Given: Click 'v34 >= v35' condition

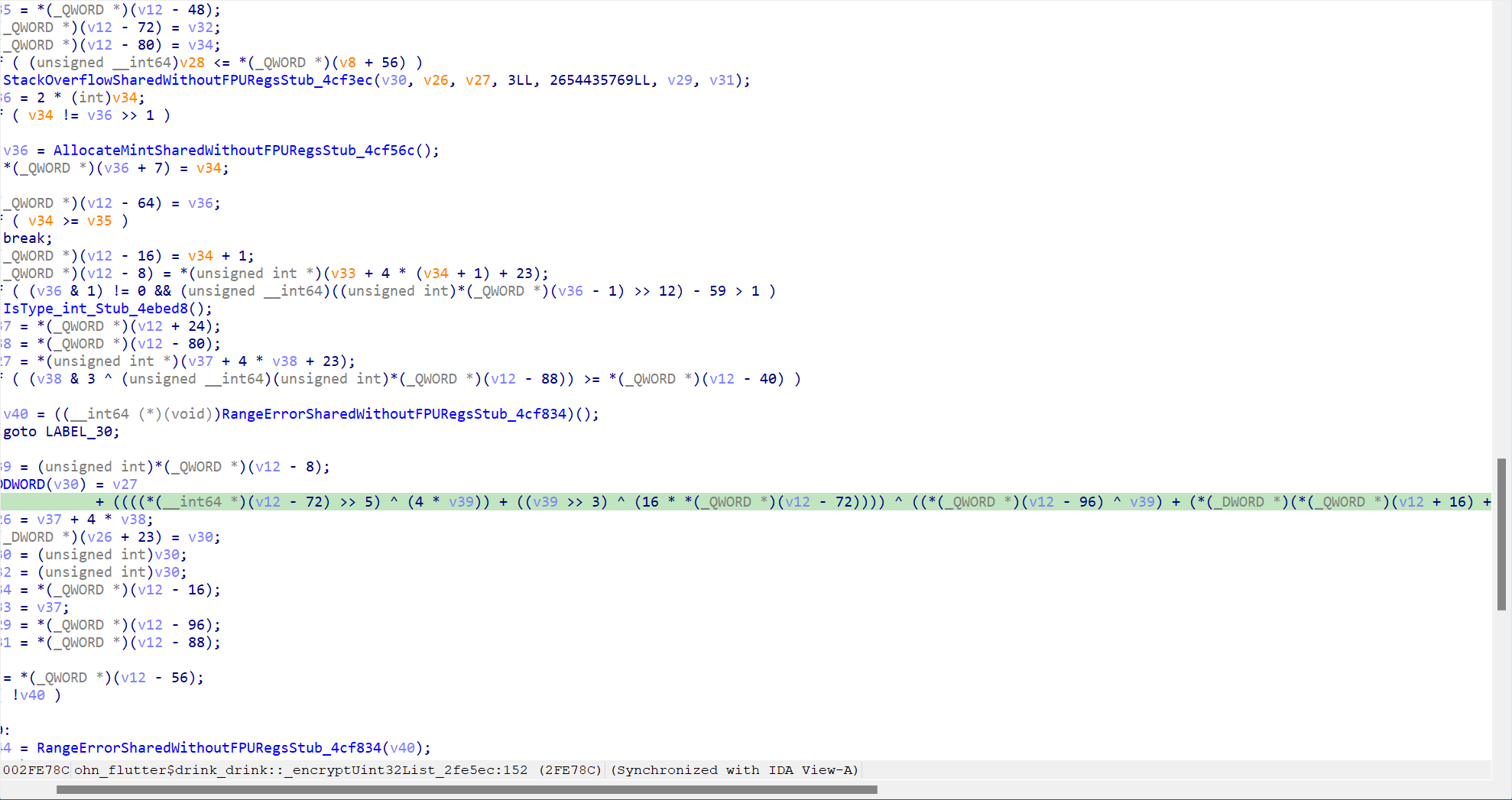Looking at the screenshot, I should [x=70, y=221].
